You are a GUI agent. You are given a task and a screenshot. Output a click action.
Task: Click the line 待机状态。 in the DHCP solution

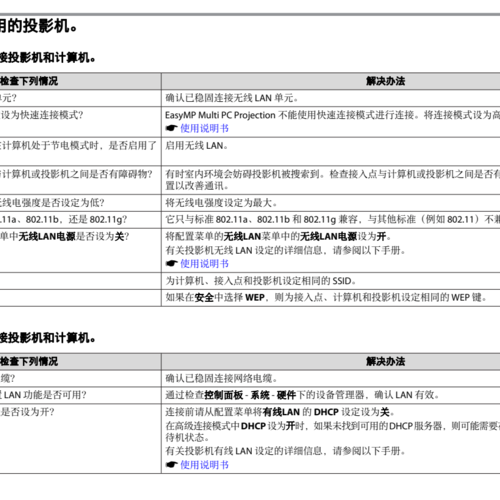coord(187,437)
